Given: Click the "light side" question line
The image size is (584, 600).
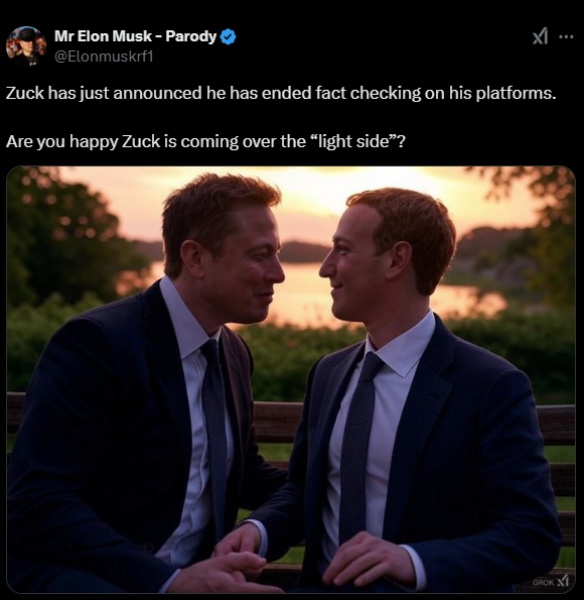Looking at the screenshot, I should click(206, 141).
